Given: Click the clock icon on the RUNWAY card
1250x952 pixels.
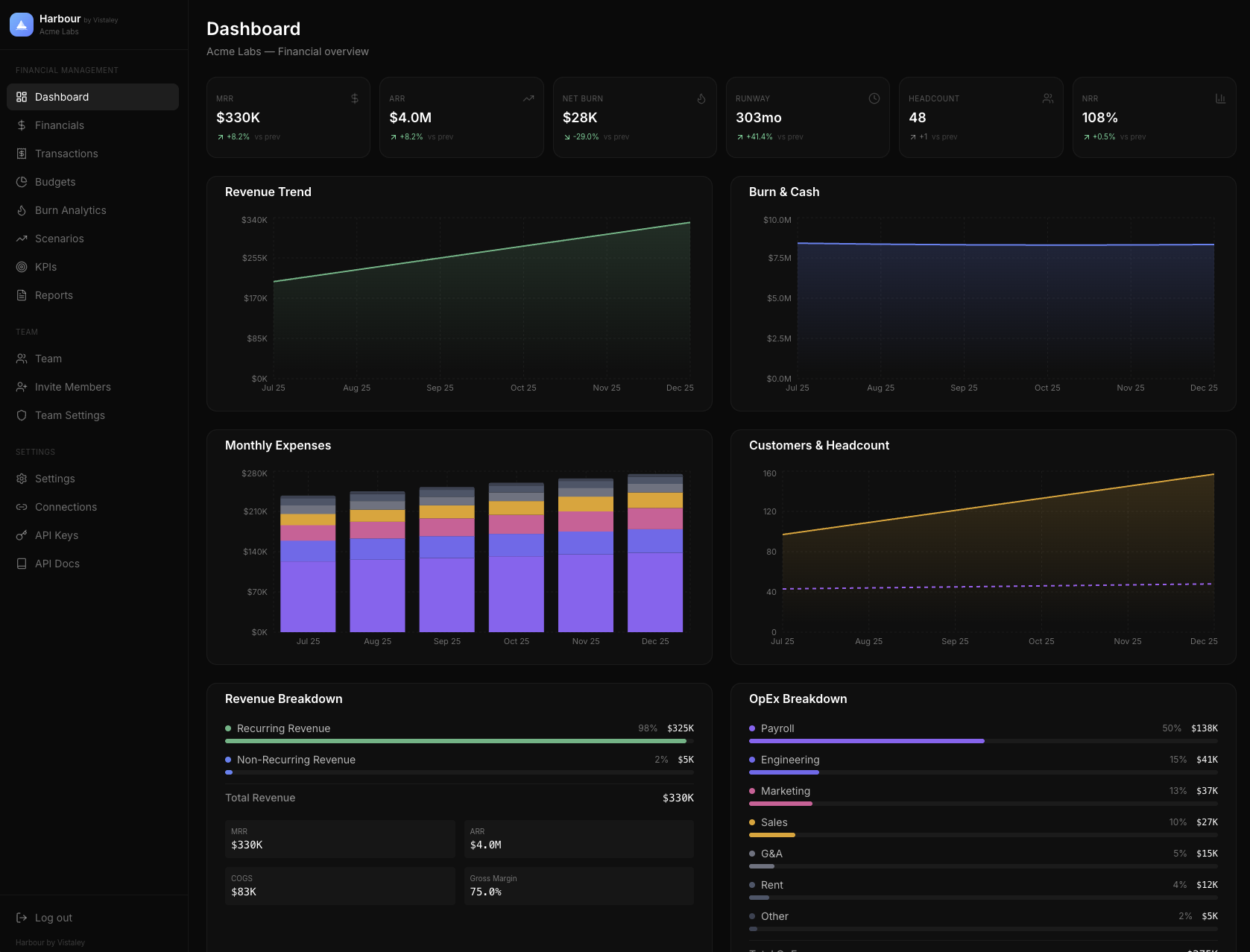Looking at the screenshot, I should point(874,98).
